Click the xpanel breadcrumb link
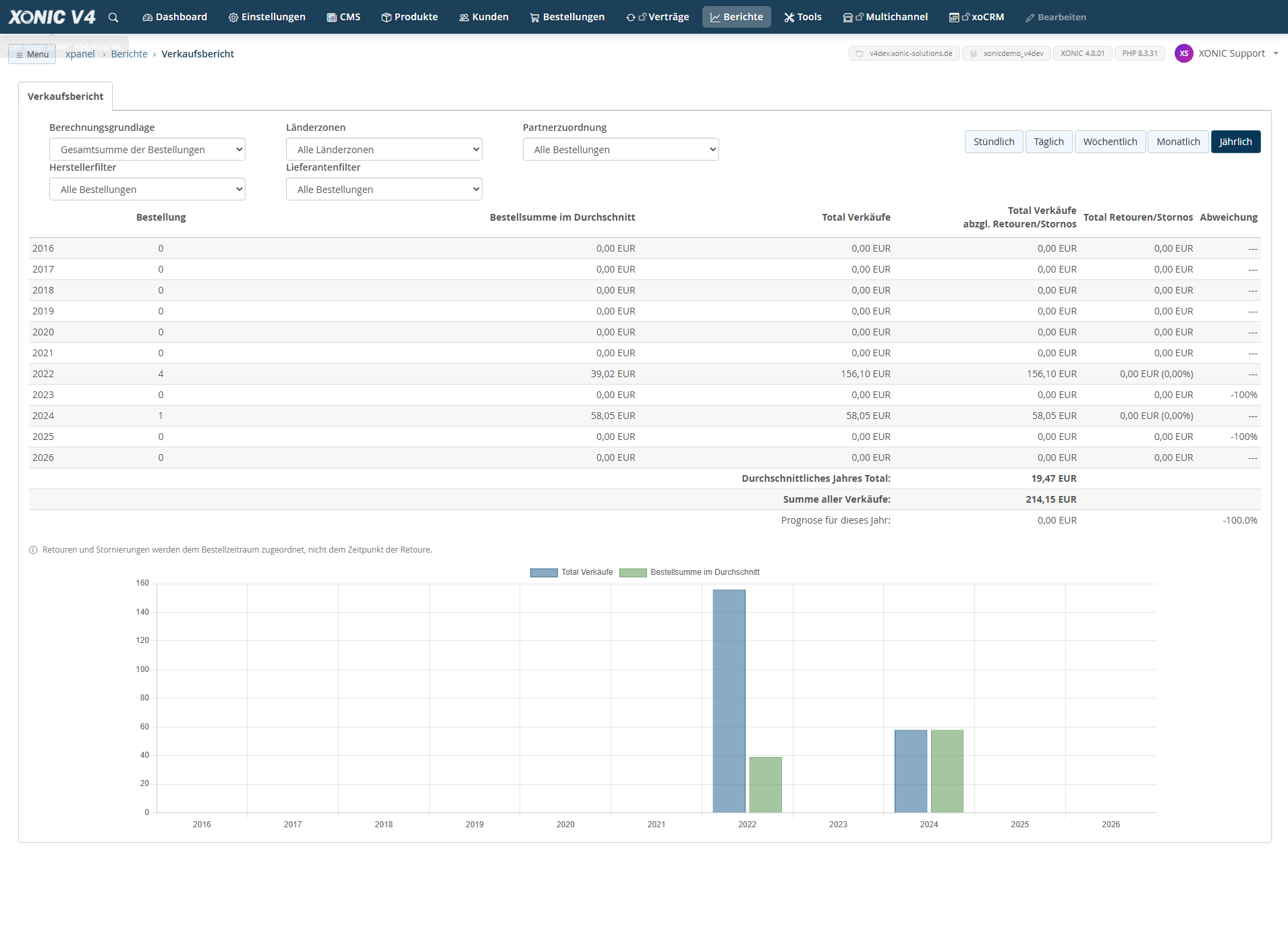This screenshot has height=944, width=1288. point(80,54)
